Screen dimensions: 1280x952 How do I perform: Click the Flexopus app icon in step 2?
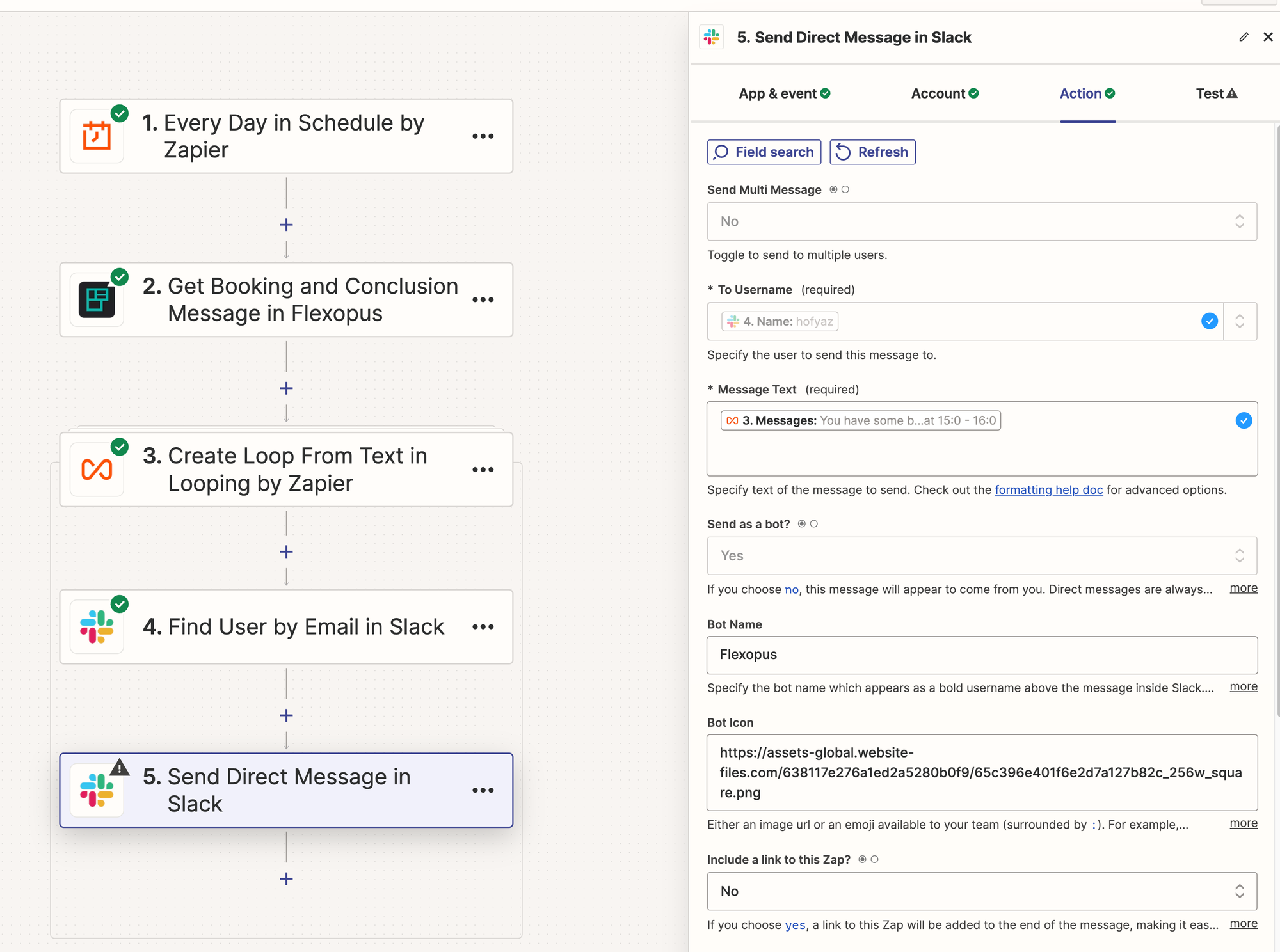97,300
